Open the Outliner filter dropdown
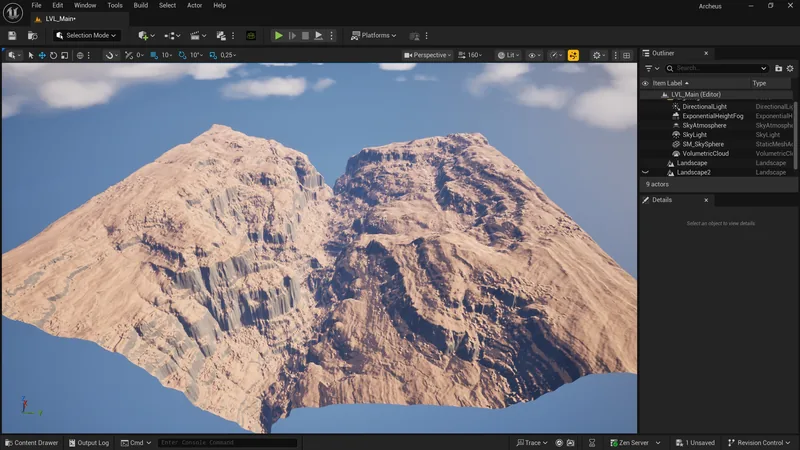This screenshot has height=450, width=800. [x=652, y=68]
